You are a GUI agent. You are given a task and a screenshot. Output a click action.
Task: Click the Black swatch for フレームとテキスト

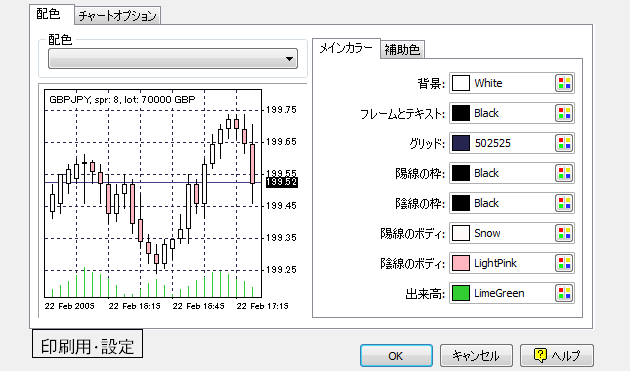point(461,113)
